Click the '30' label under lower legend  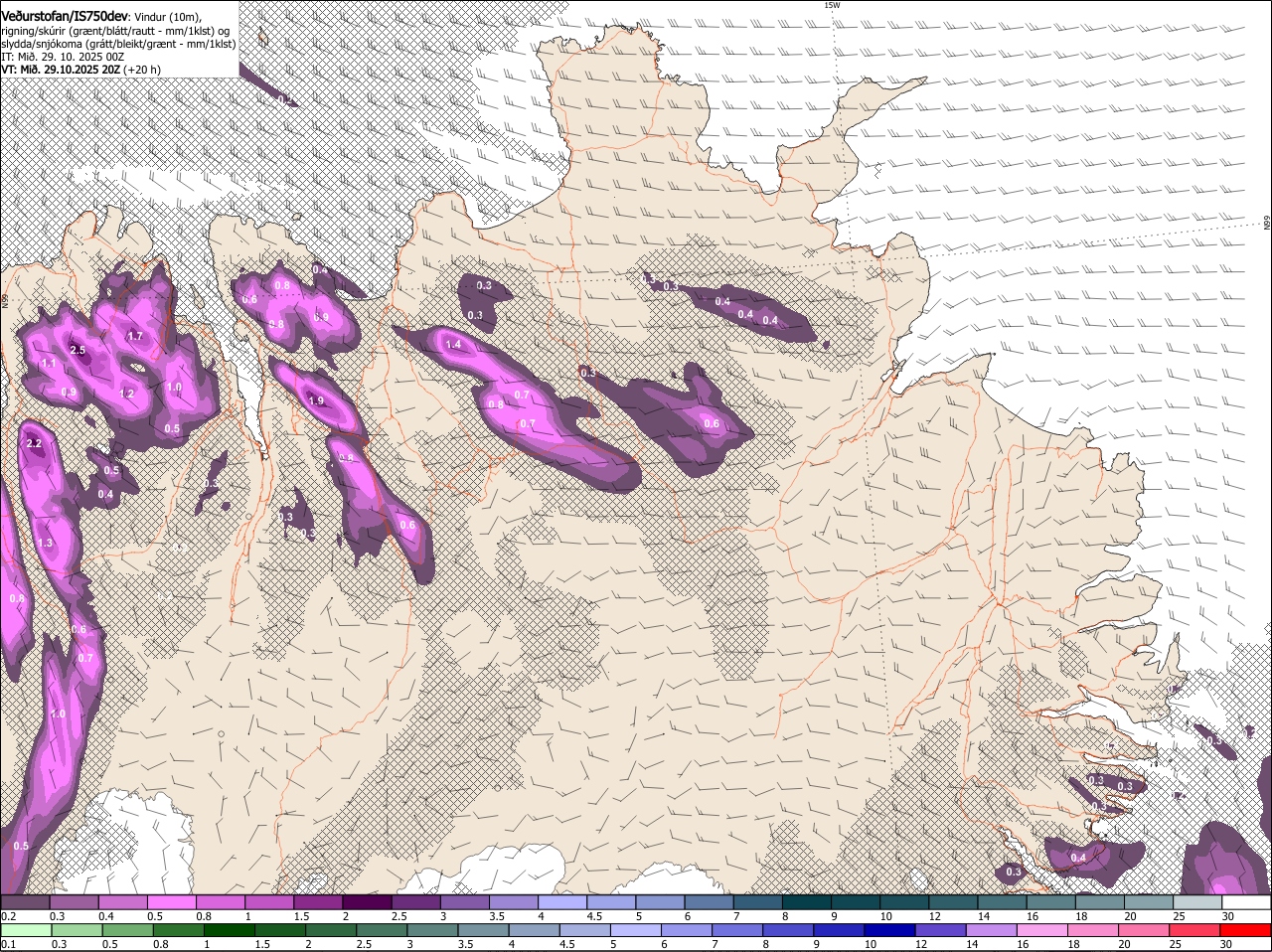tap(1227, 944)
